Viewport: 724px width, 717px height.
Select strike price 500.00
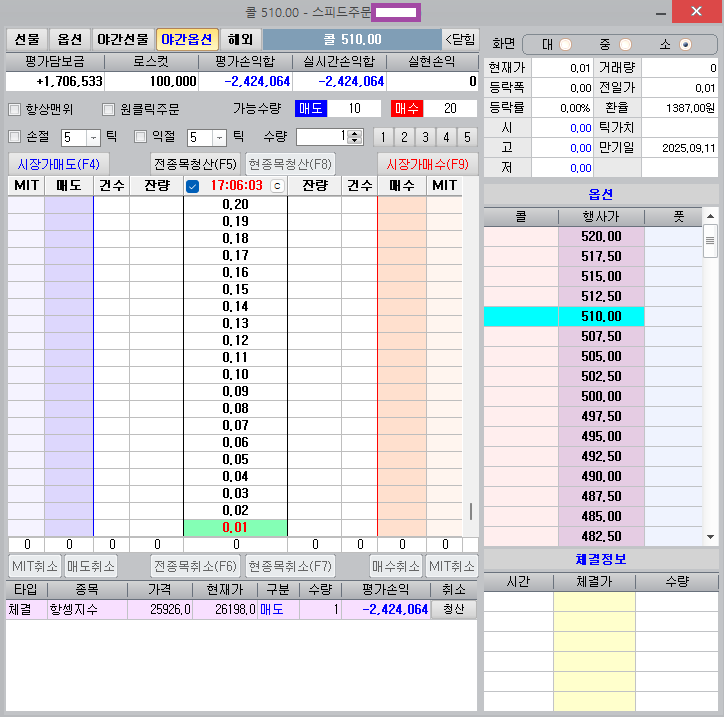[601, 396]
